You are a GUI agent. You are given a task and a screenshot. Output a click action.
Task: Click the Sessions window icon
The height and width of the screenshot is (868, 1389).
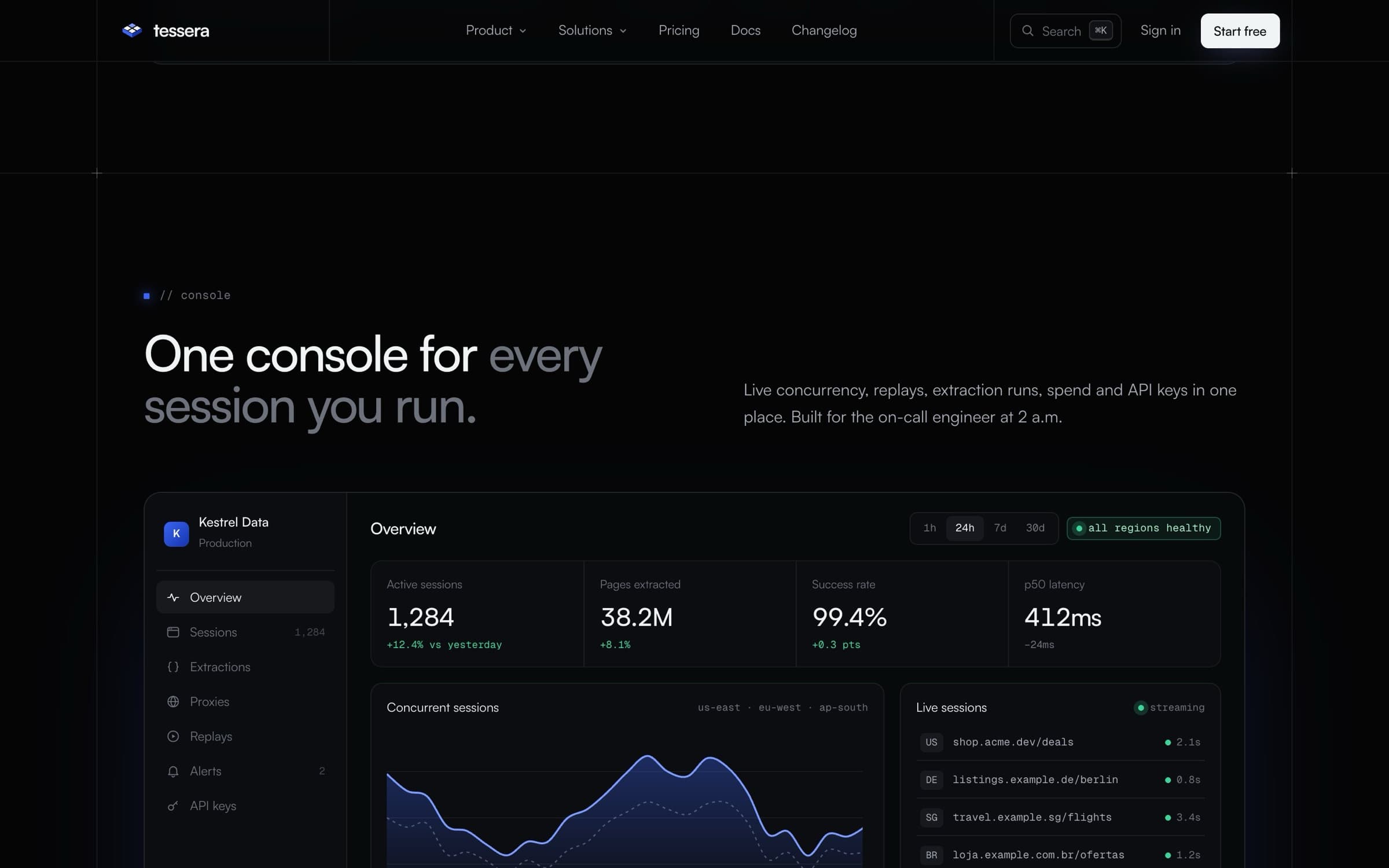173,632
